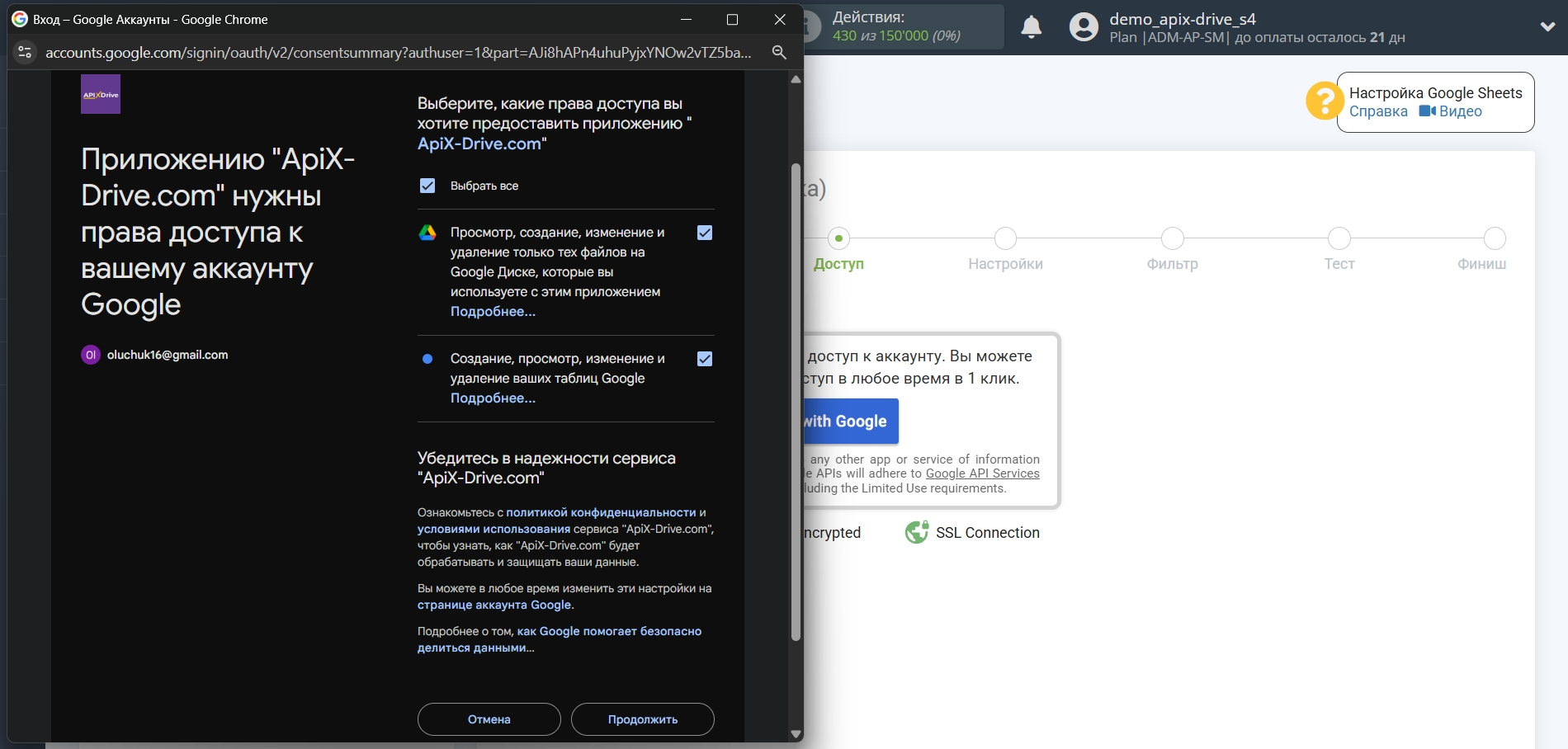The height and width of the screenshot is (749, 1568).
Task: Expand the account options chevron at top right
Action: click(1547, 25)
